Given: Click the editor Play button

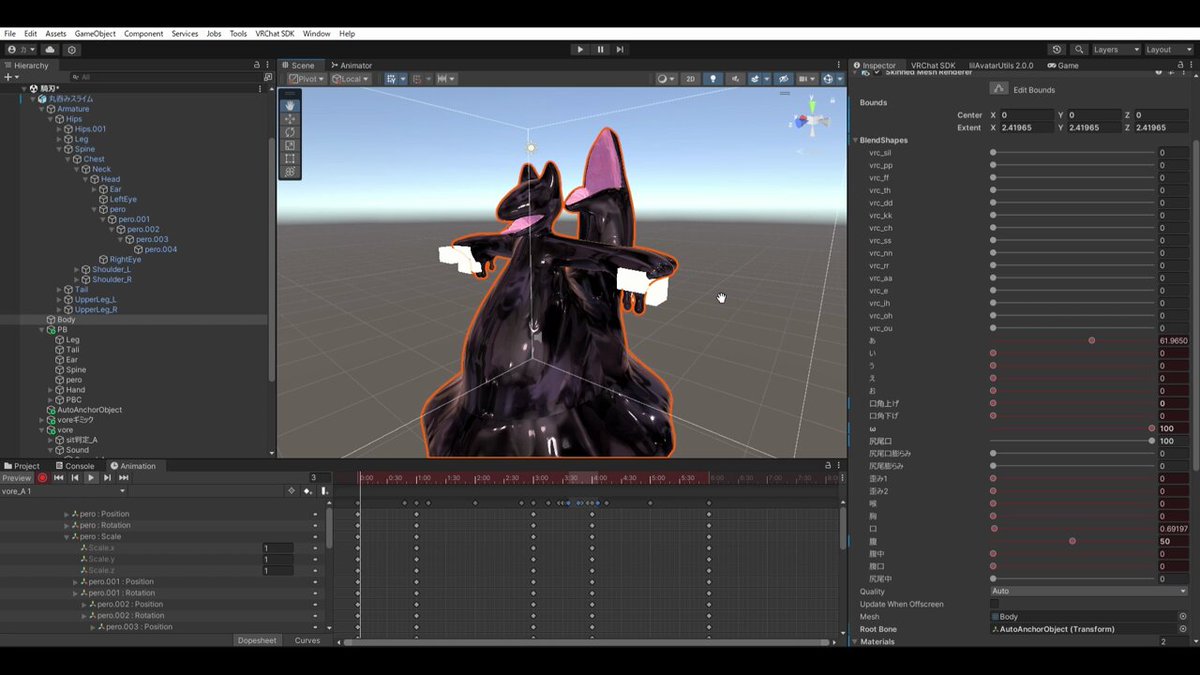Looking at the screenshot, I should pos(580,49).
